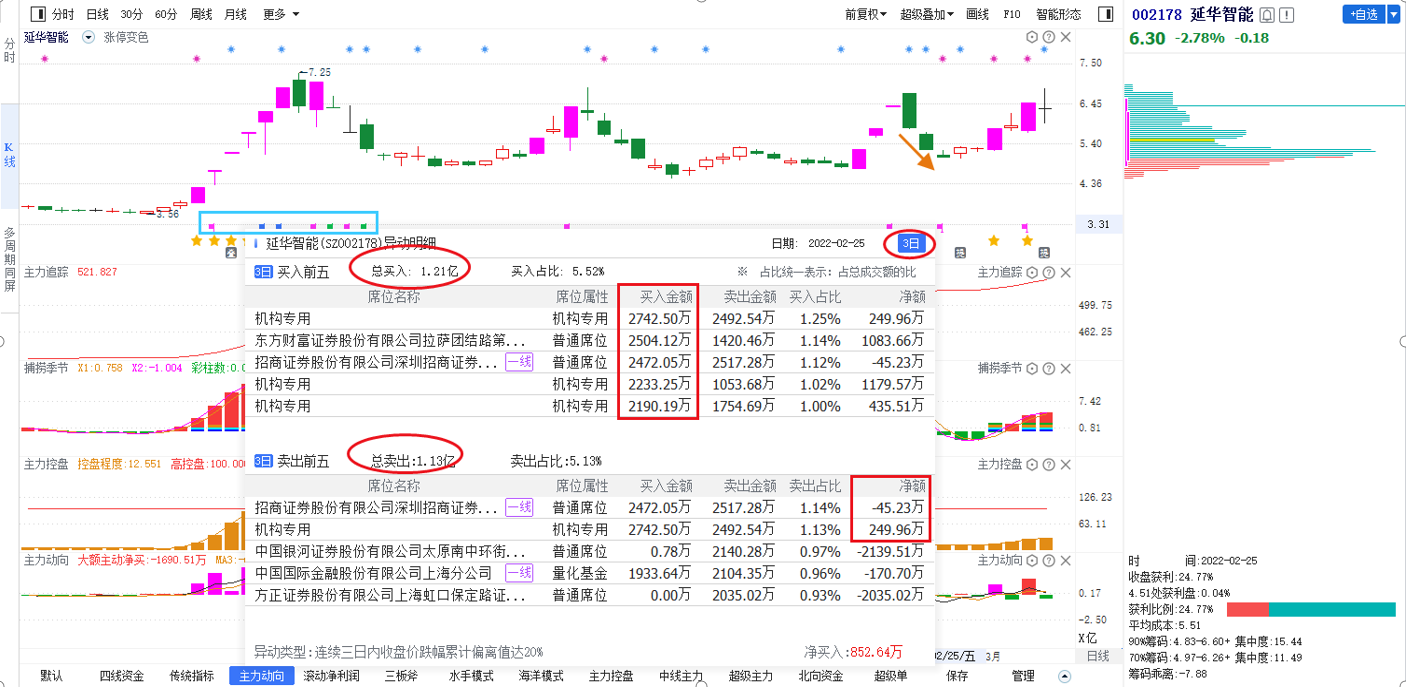Close the 主力控盘 indicator panel
Screen dimensions: 1406x687
[1065, 464]
